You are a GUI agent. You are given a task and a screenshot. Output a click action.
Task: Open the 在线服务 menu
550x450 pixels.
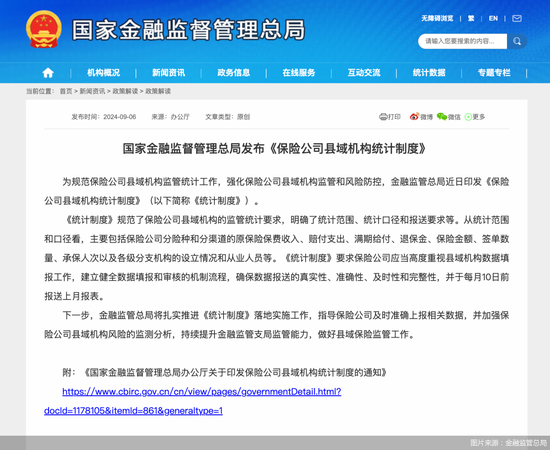pos(299,73)
